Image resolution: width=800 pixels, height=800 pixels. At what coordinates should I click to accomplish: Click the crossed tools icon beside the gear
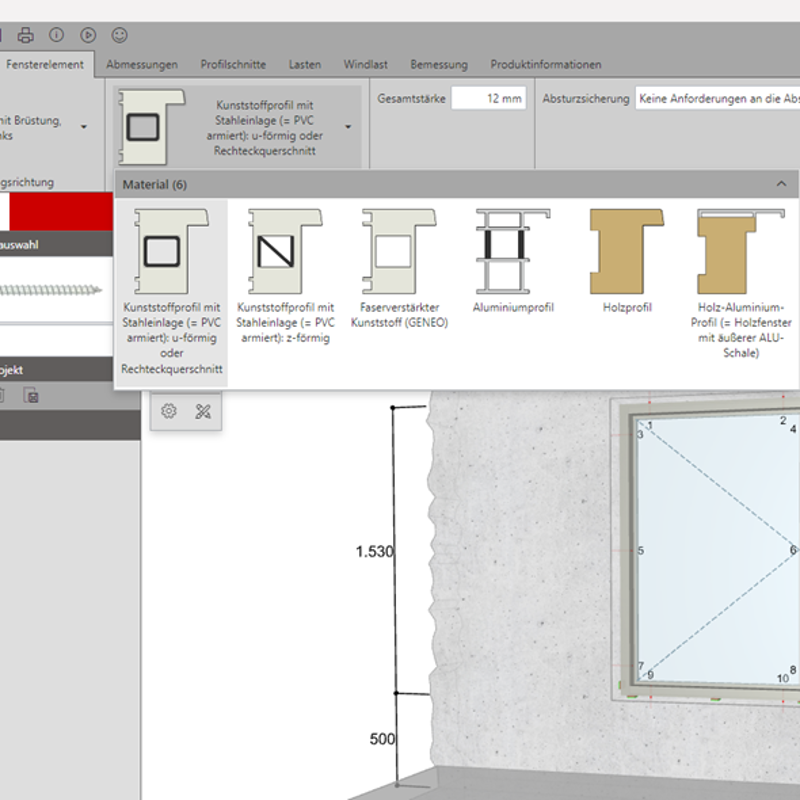[x=203, y=411]
